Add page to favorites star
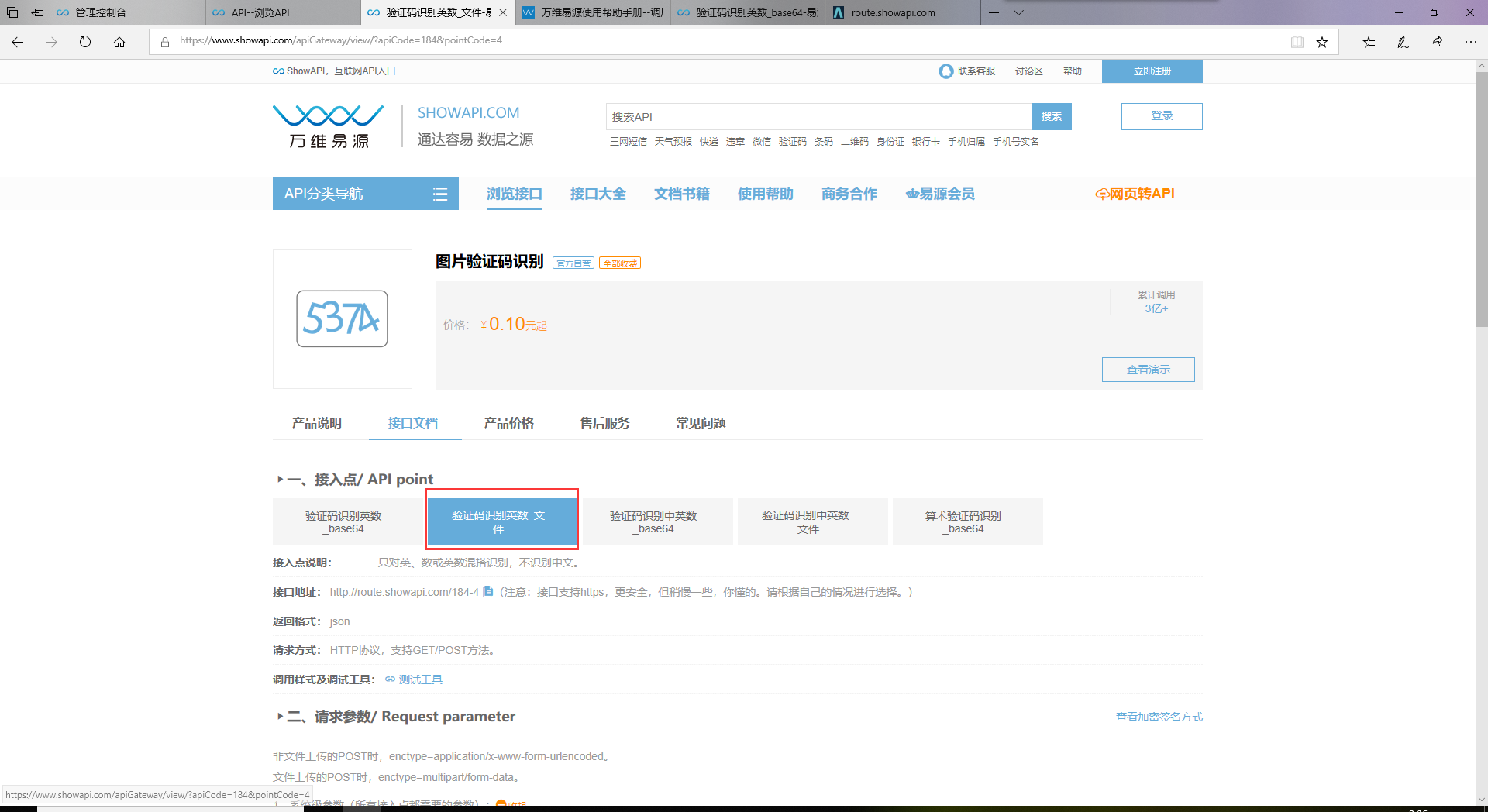The width and height of the screenshot is (1488, 812). coord(1322,42)
